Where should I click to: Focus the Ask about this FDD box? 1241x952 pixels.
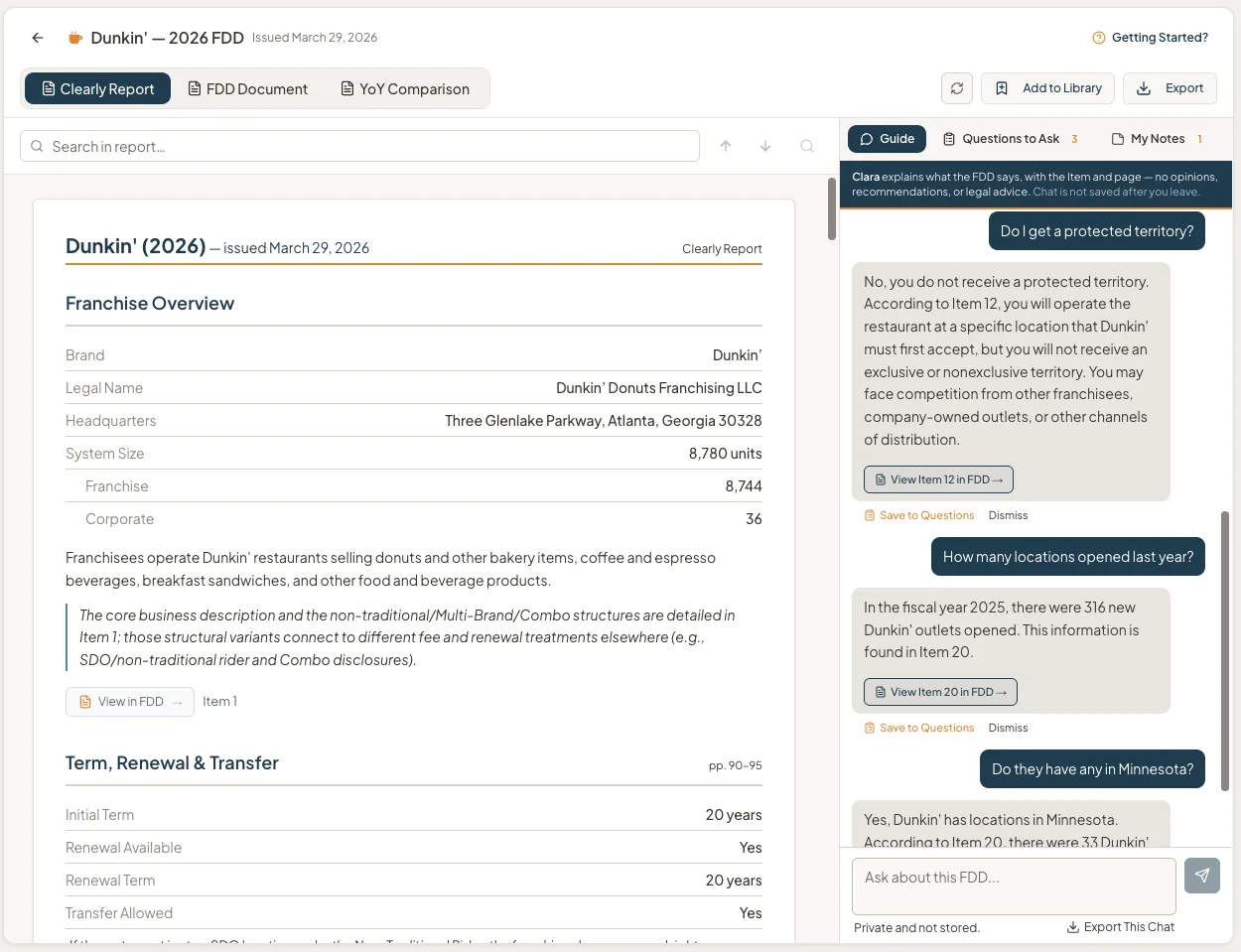coord(1014,886)
